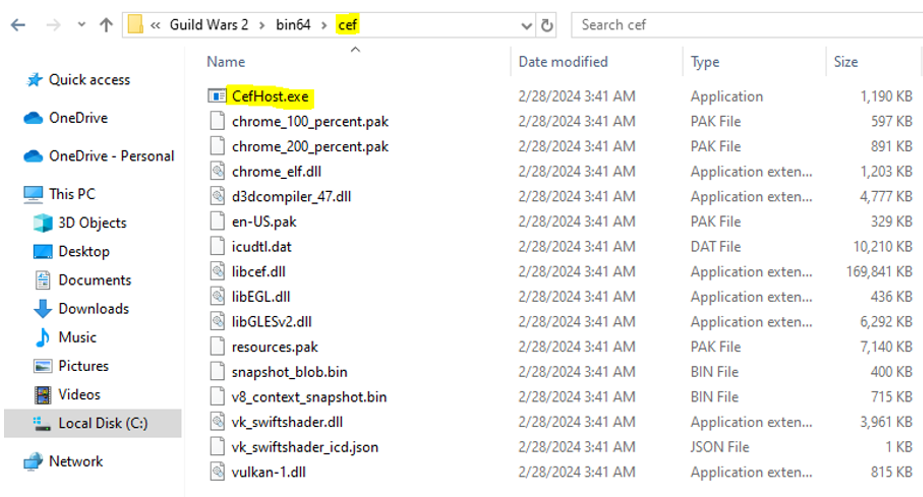Viewport: 923px width, 497px height.
Task: Show hidden path with double chevron
Action: (x=155, y=25)
